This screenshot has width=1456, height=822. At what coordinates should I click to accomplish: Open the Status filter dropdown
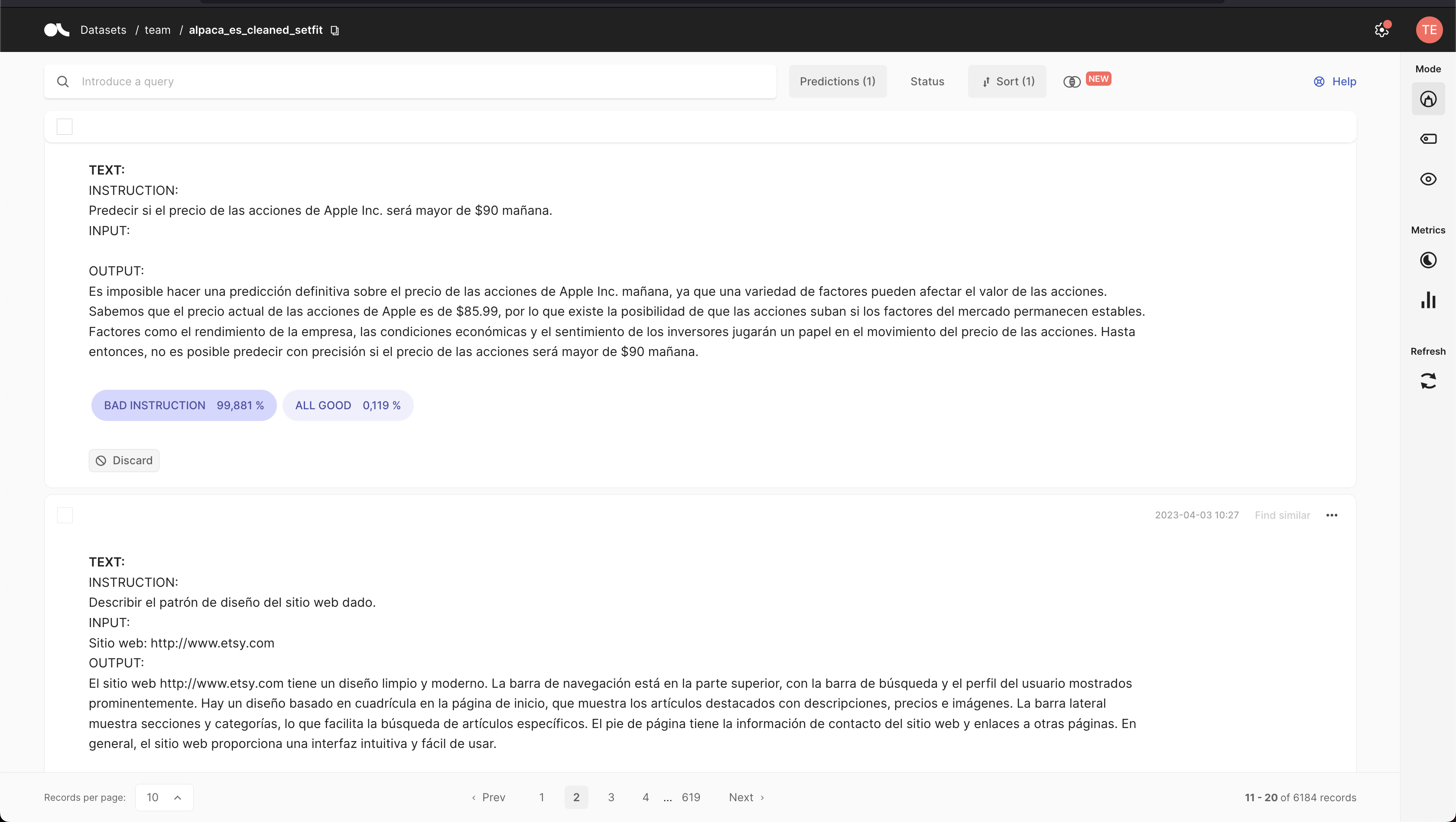pyautogui.click(x=927, y=81)
